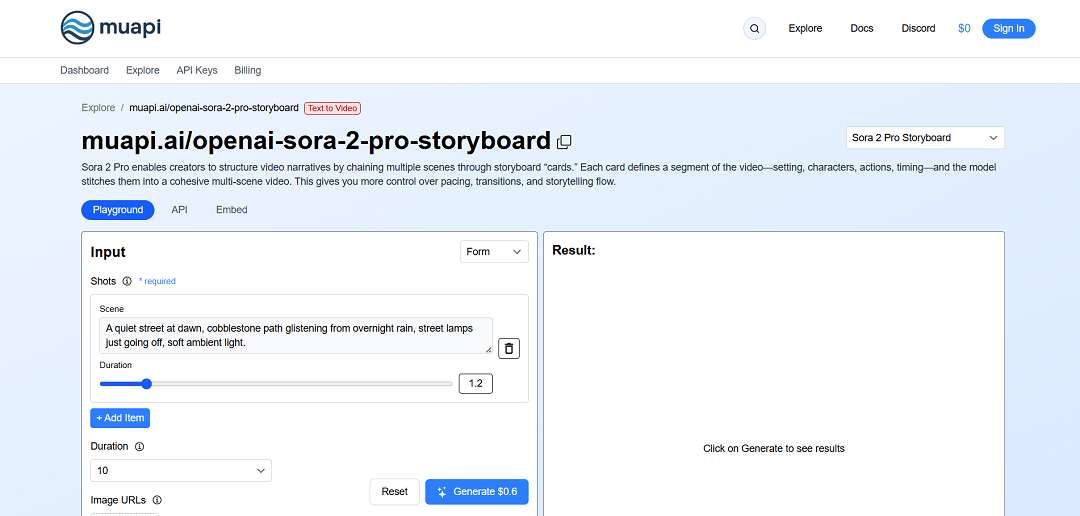Switch to the Playground tab
The width and height of the screenshot is (1080, 516).
(x=118, y=210)
